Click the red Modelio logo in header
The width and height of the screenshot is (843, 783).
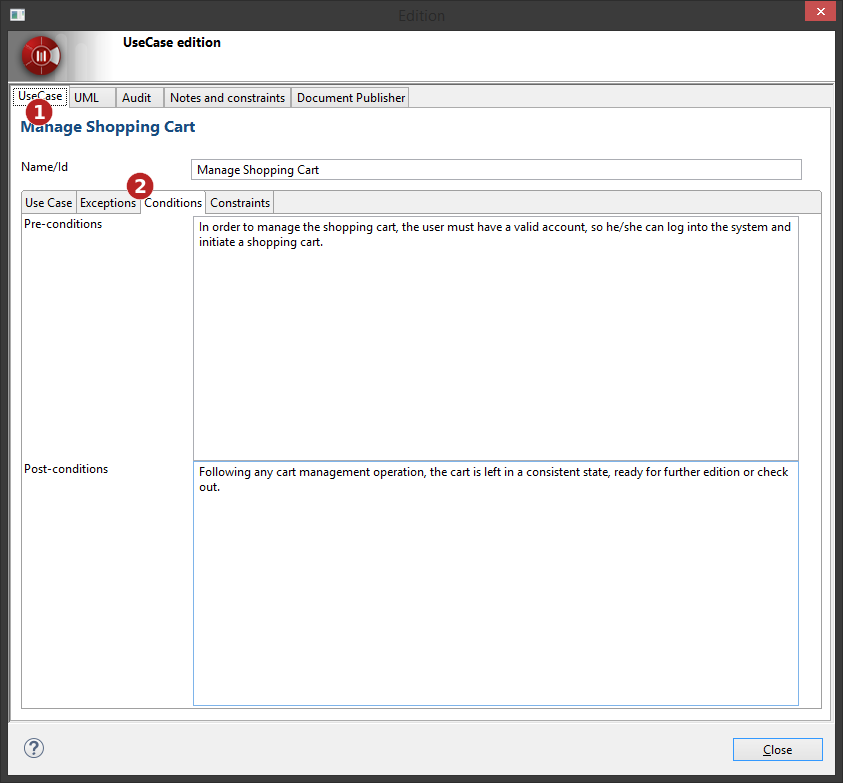(42, 55)
